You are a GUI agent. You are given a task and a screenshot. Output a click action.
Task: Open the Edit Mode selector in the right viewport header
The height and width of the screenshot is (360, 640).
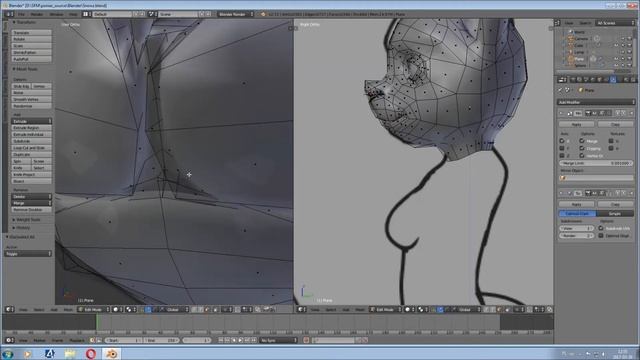[x=385, y=309]
